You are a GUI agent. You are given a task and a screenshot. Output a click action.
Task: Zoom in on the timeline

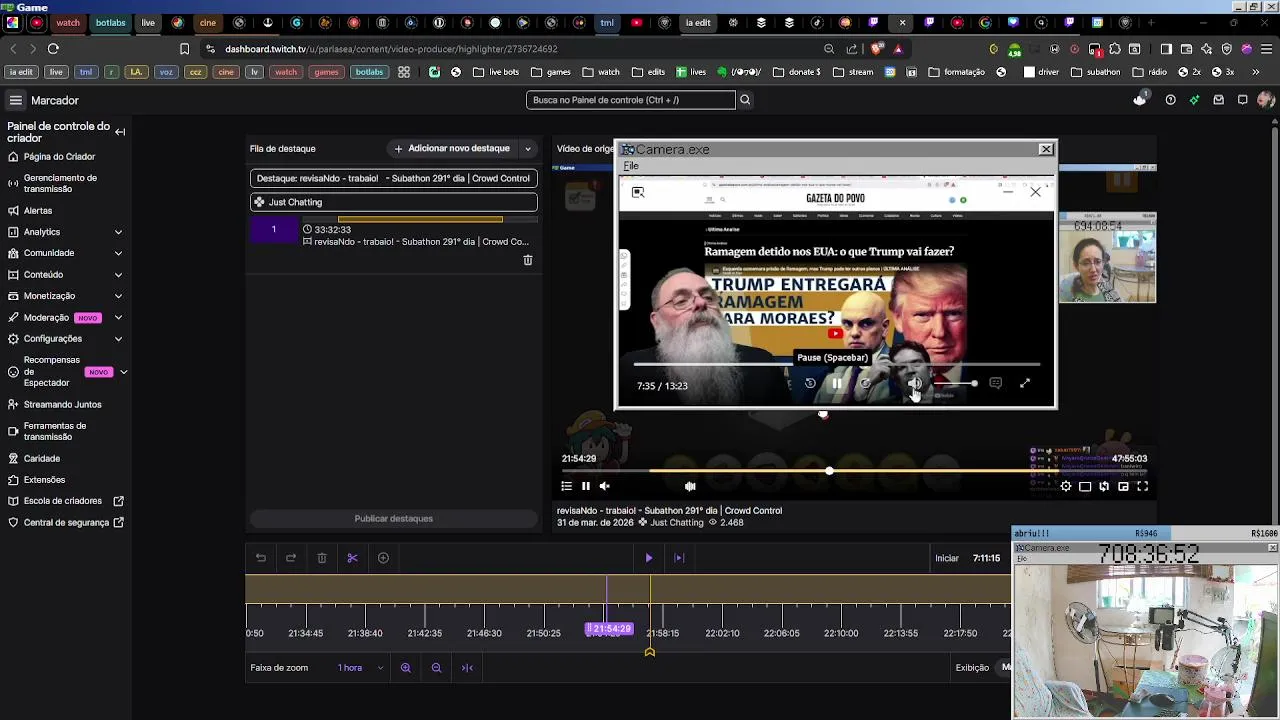pyautogui.click(x=406, y=668)
